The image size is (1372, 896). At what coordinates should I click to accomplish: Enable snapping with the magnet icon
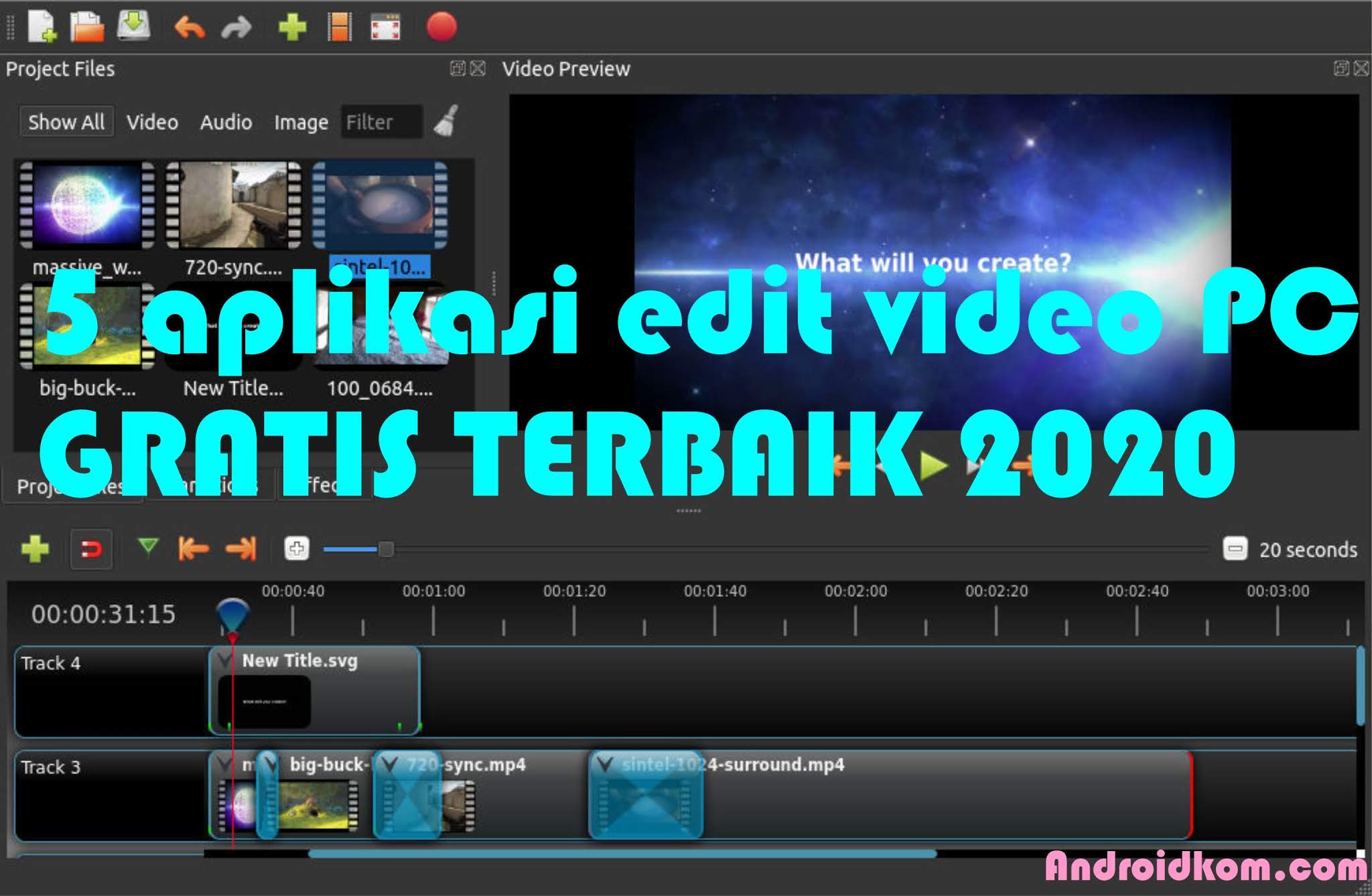90,548
